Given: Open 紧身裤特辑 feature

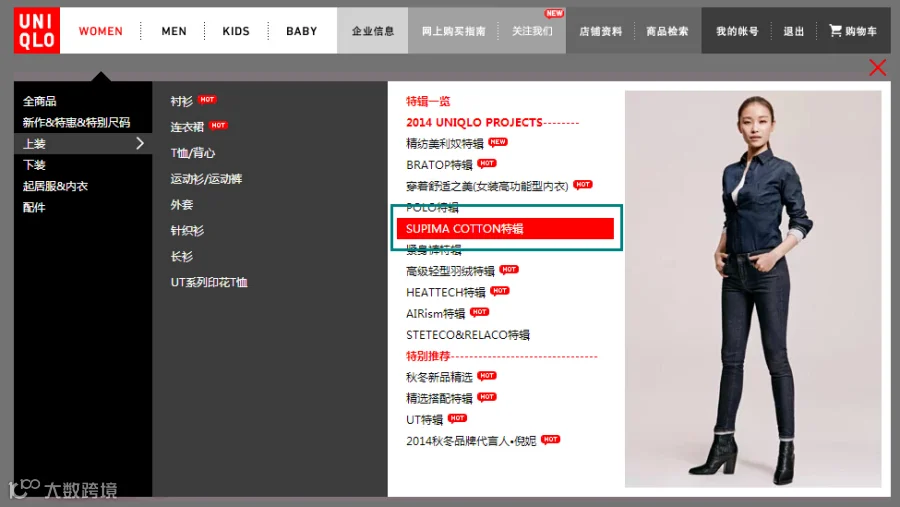Looking at the screenshot, I should point(434,249).
